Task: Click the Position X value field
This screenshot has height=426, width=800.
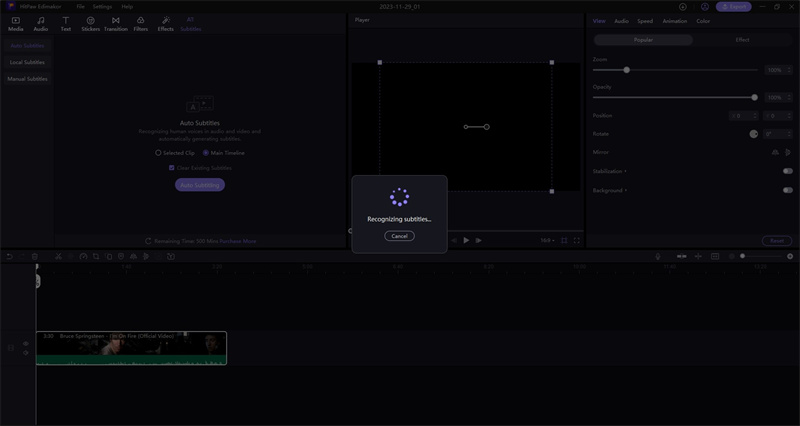Action: [743, 116]
